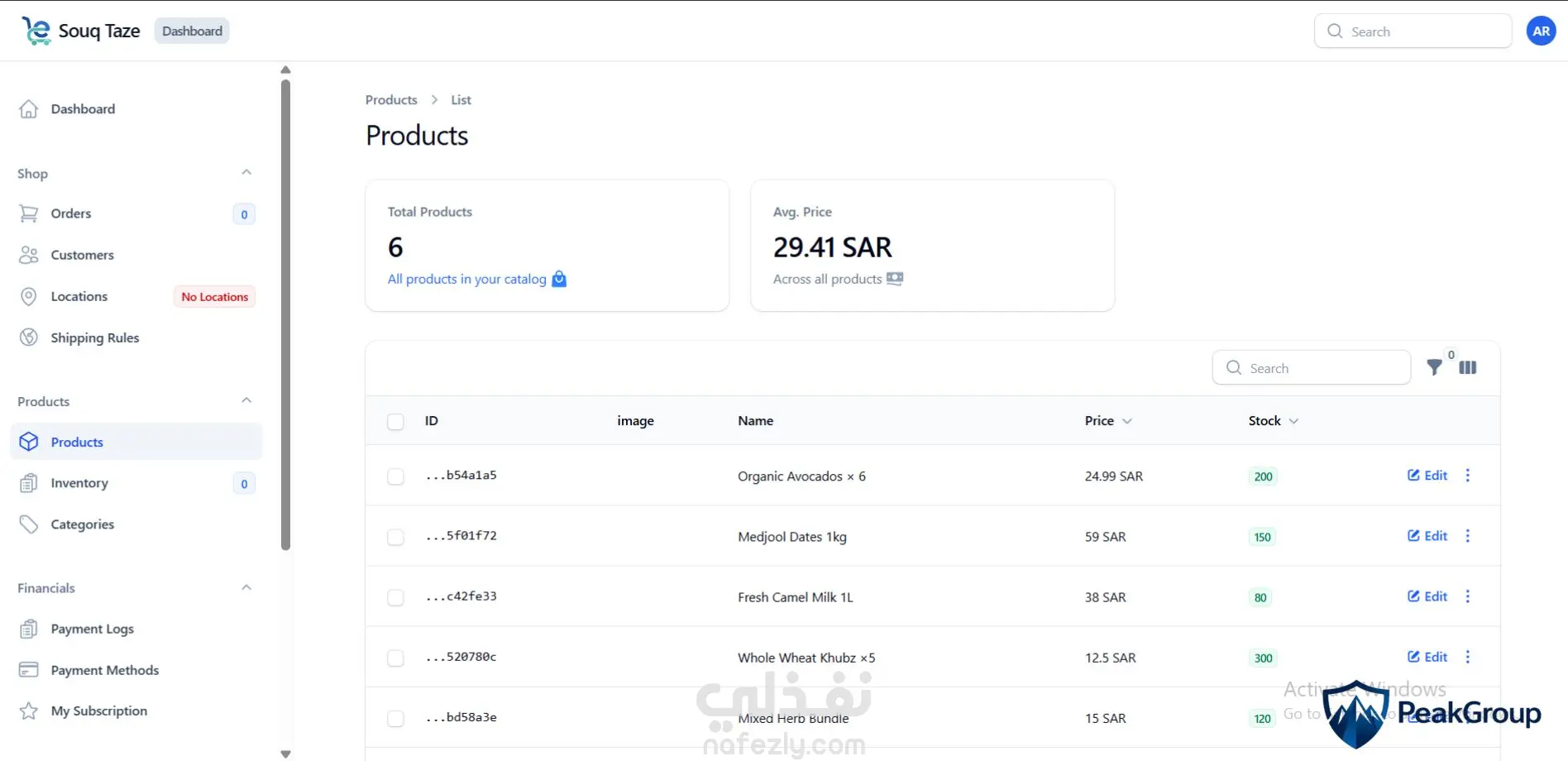Check the select-all checkbox in table header
The height and width of the screenshot is (761, 1568).
(395, 422)
